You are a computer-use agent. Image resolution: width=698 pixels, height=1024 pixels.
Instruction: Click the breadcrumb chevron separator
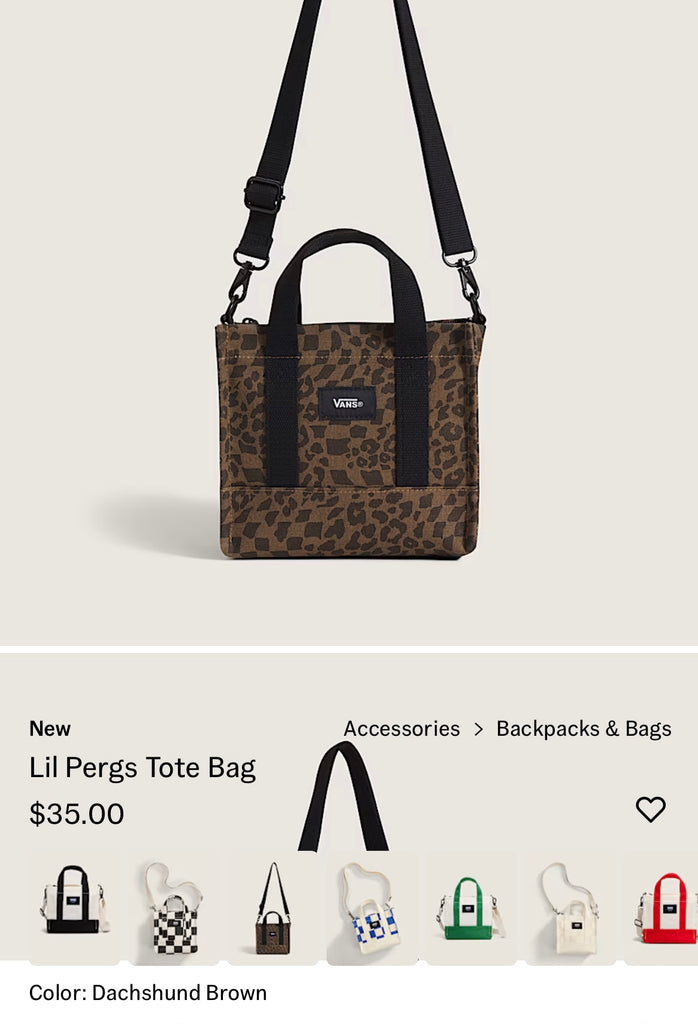(x=479, y=729)
